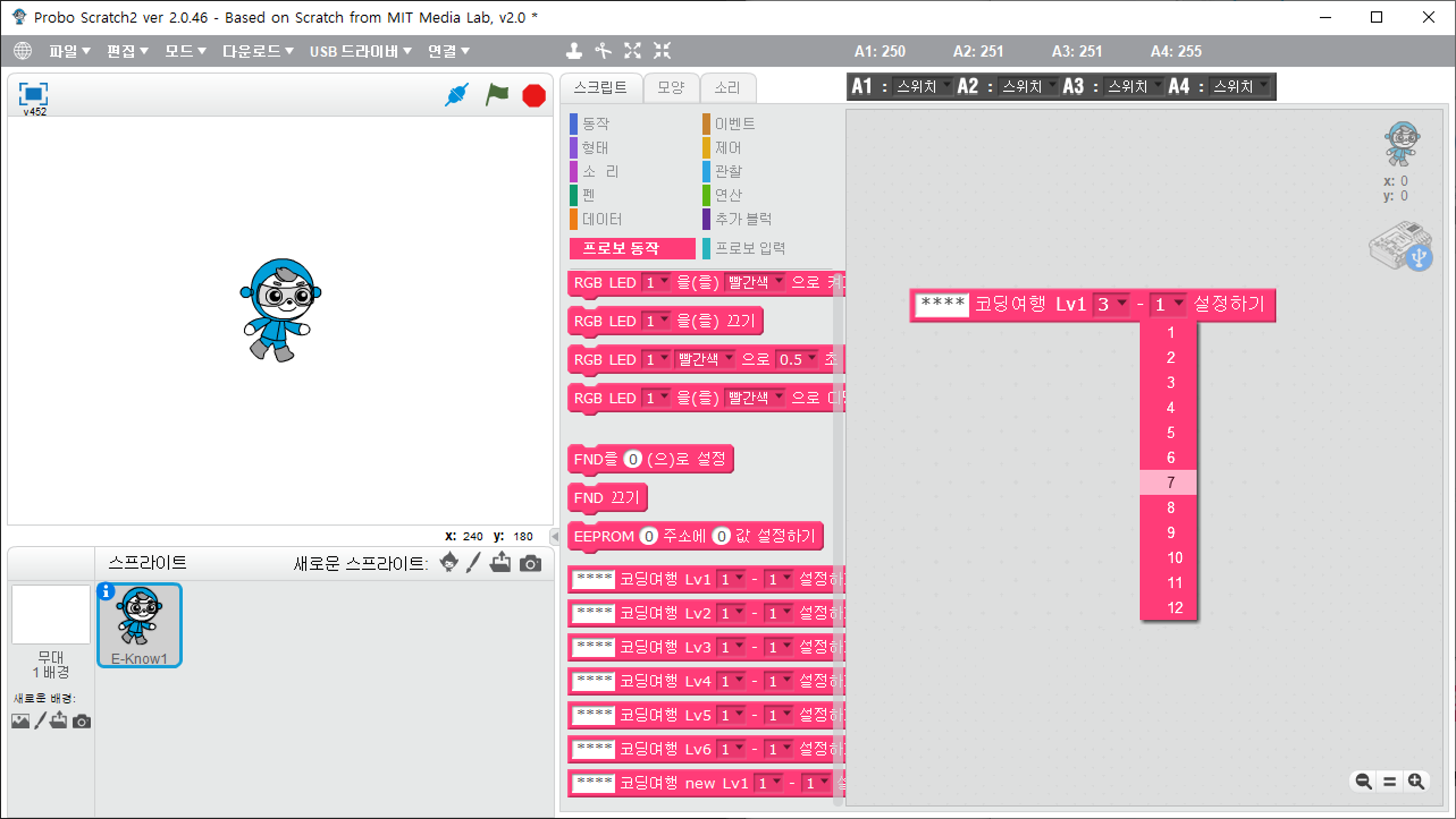Click the globe language icon
This screenshot has height=819, width=1456.
(23, 51)
